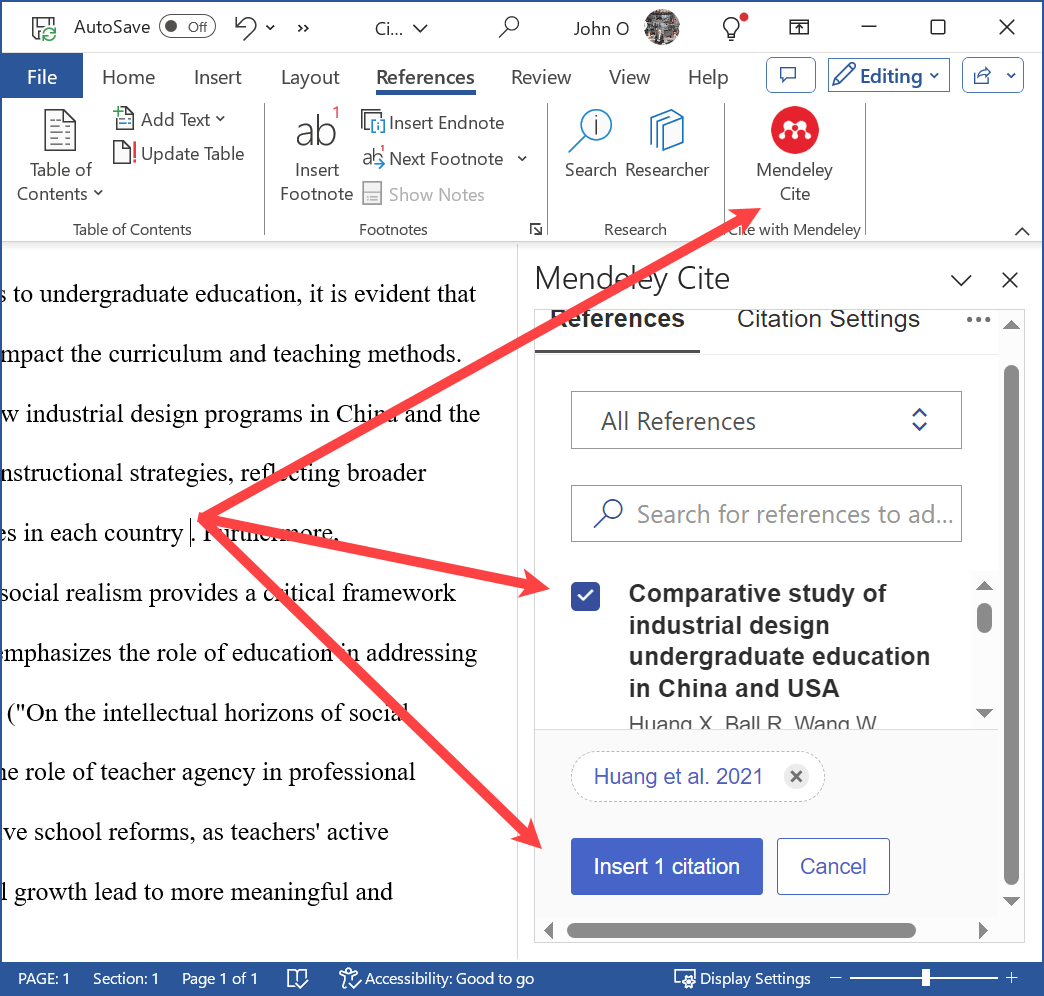Open the Mendeley Cite panel
Image resolution: width=1044 pixels, height=996 pixels.
[x=793, y=155]
